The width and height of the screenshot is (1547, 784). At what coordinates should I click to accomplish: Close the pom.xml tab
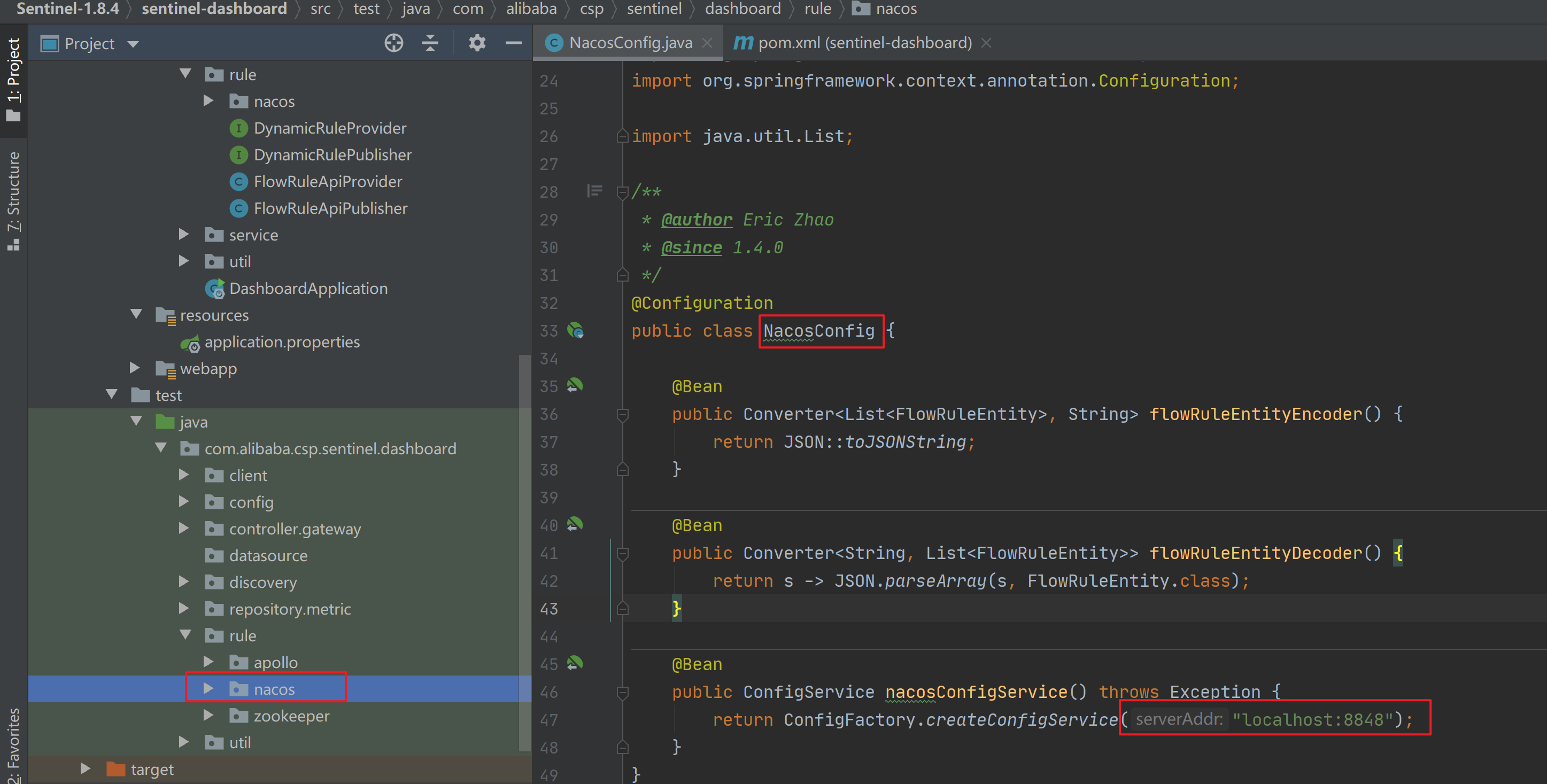tap(986, 43)
